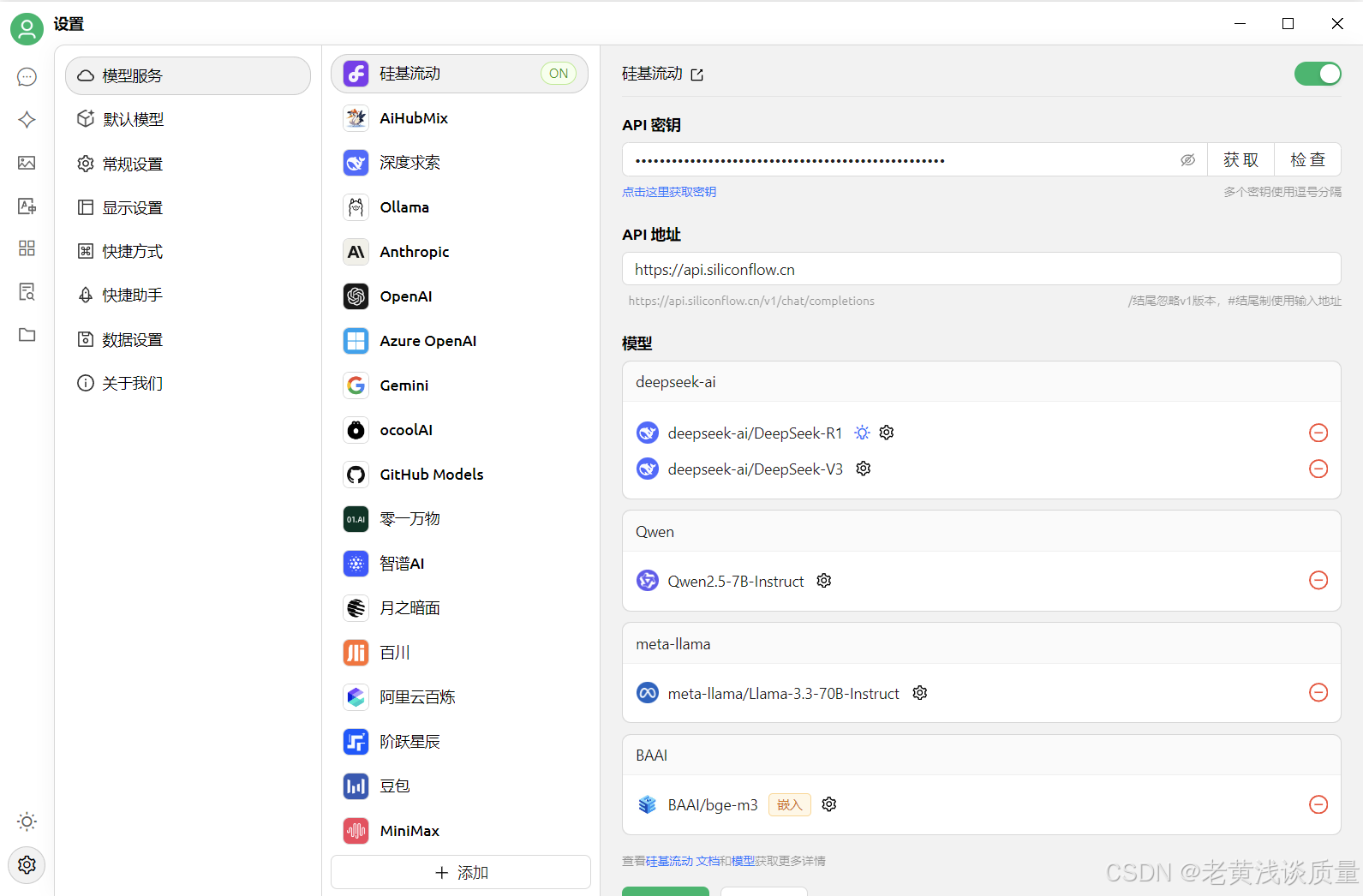Select 百川 provider
1363x896 pixels.
click(x=459, y=653)
